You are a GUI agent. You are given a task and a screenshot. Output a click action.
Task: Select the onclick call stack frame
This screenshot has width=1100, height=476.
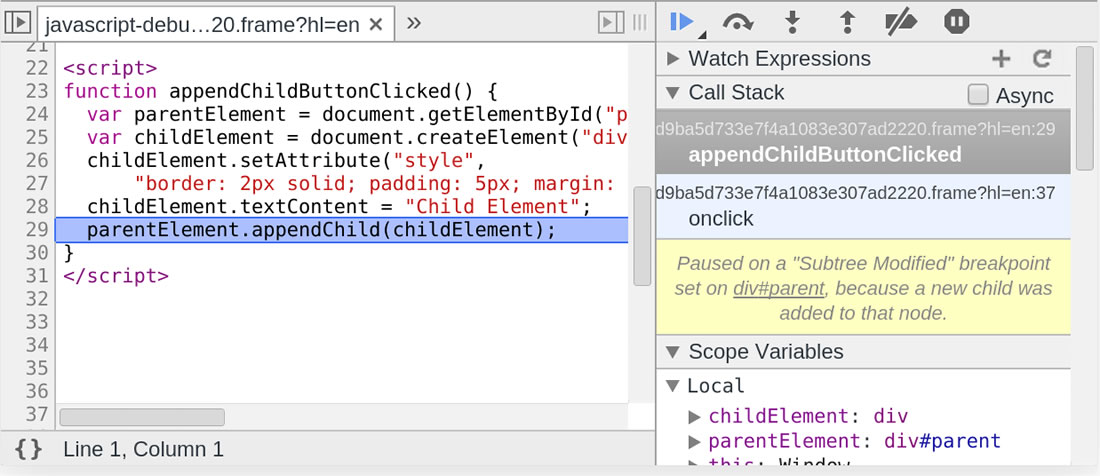pos(721,218)
